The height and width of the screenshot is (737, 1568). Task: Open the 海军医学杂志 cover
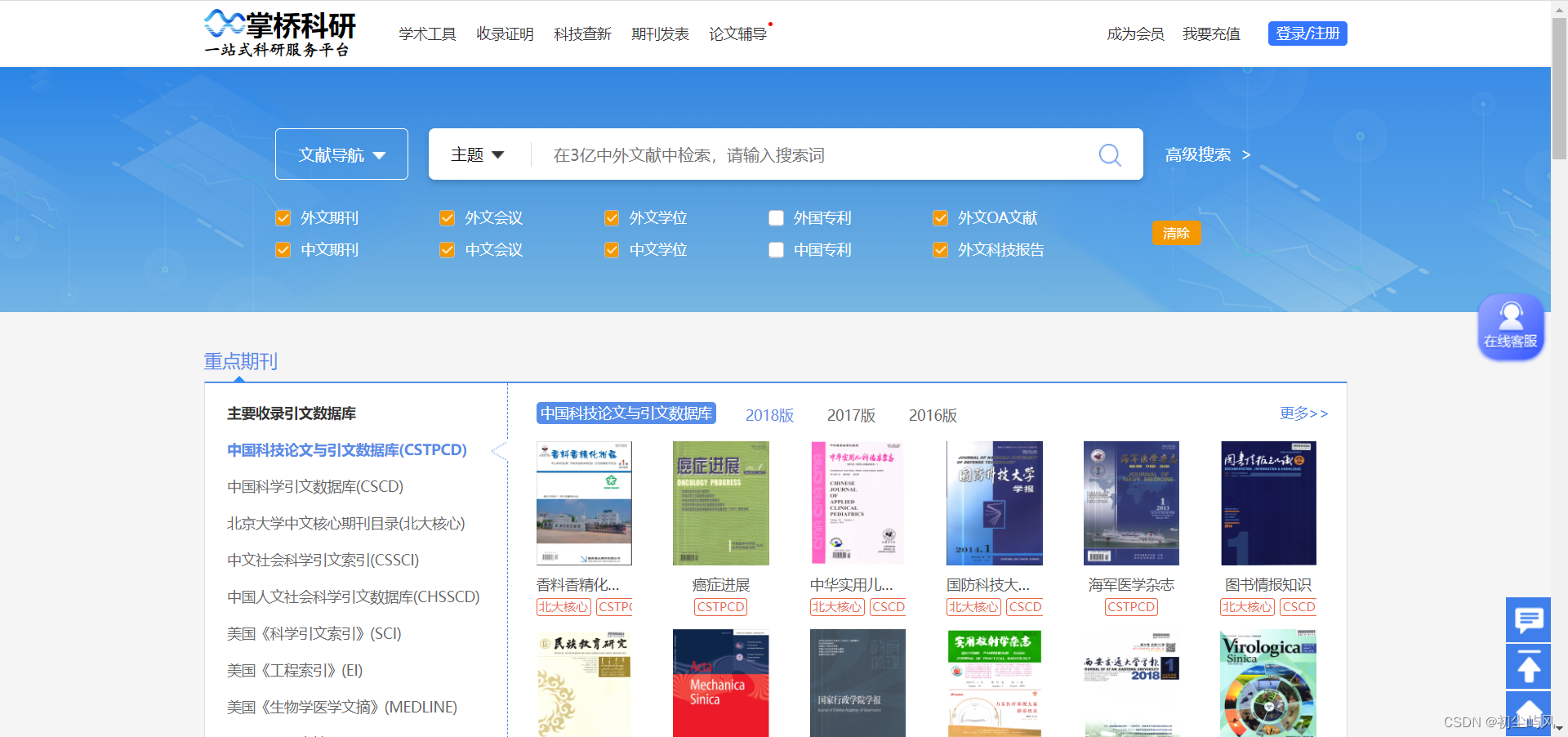click(x=1131, y=503)
